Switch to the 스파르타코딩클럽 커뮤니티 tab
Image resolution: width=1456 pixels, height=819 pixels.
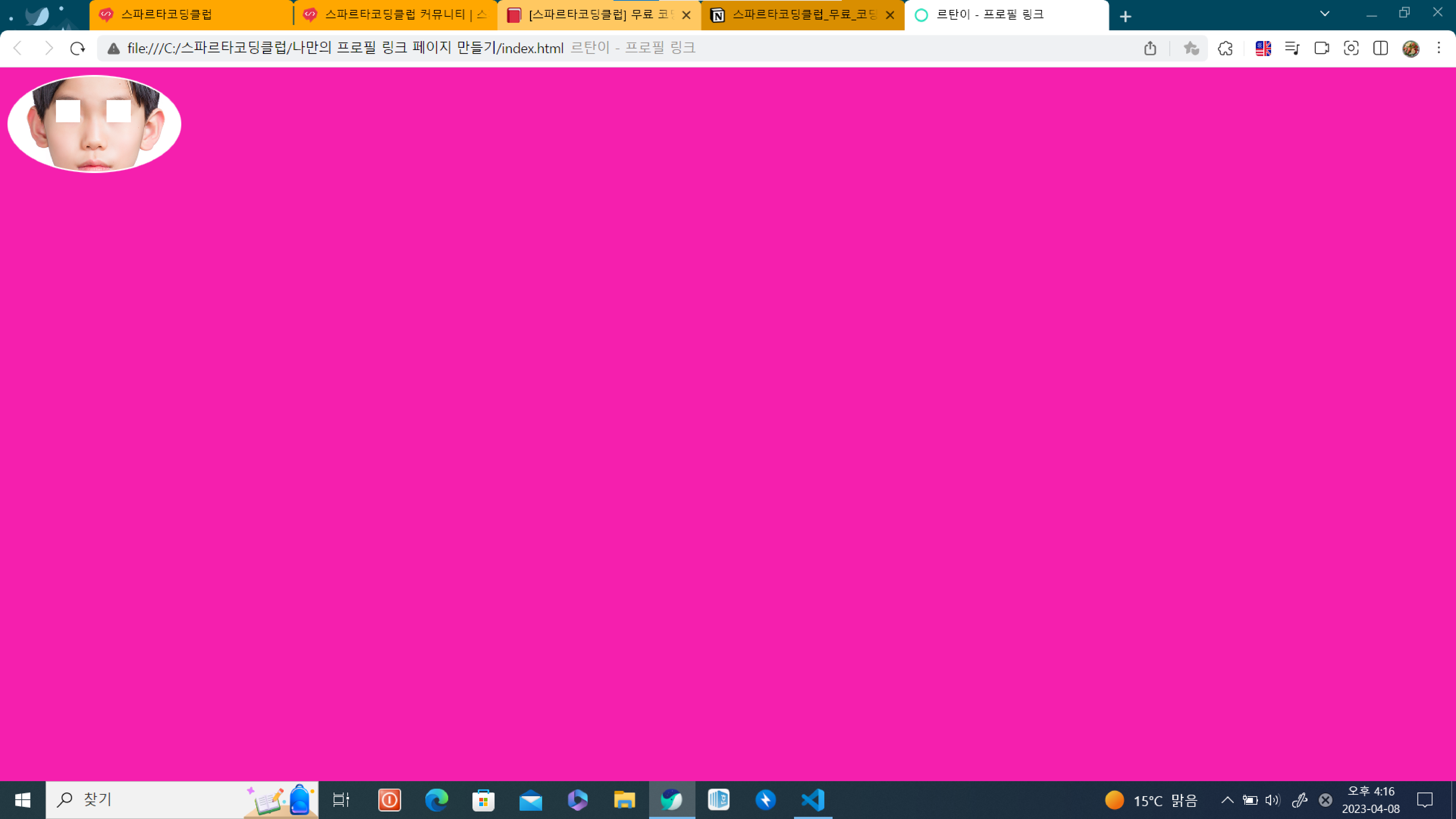[x=396, y=15]
